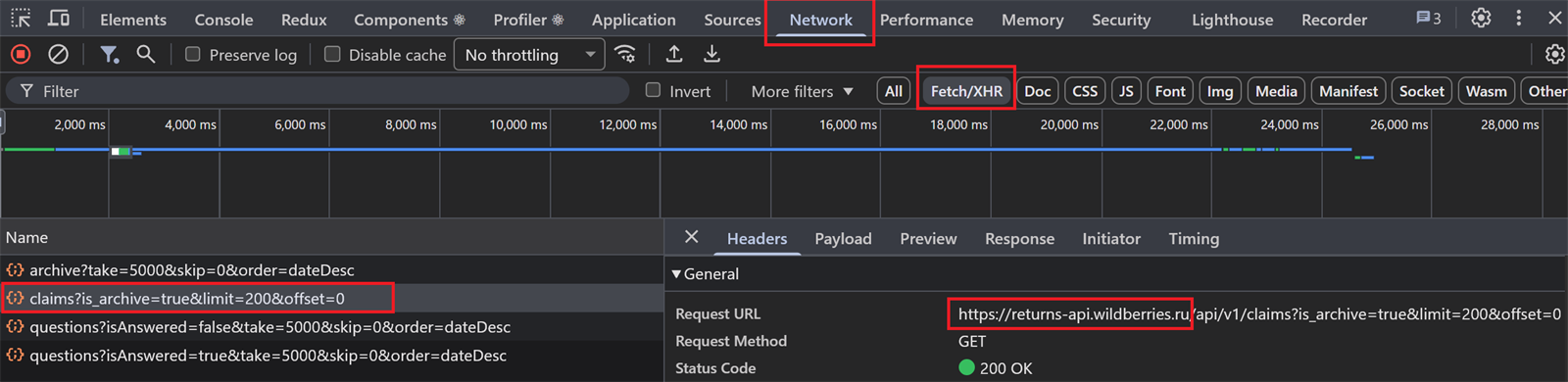
Task: Filter requests by Manifest
Action: [x=1348, y=91]
